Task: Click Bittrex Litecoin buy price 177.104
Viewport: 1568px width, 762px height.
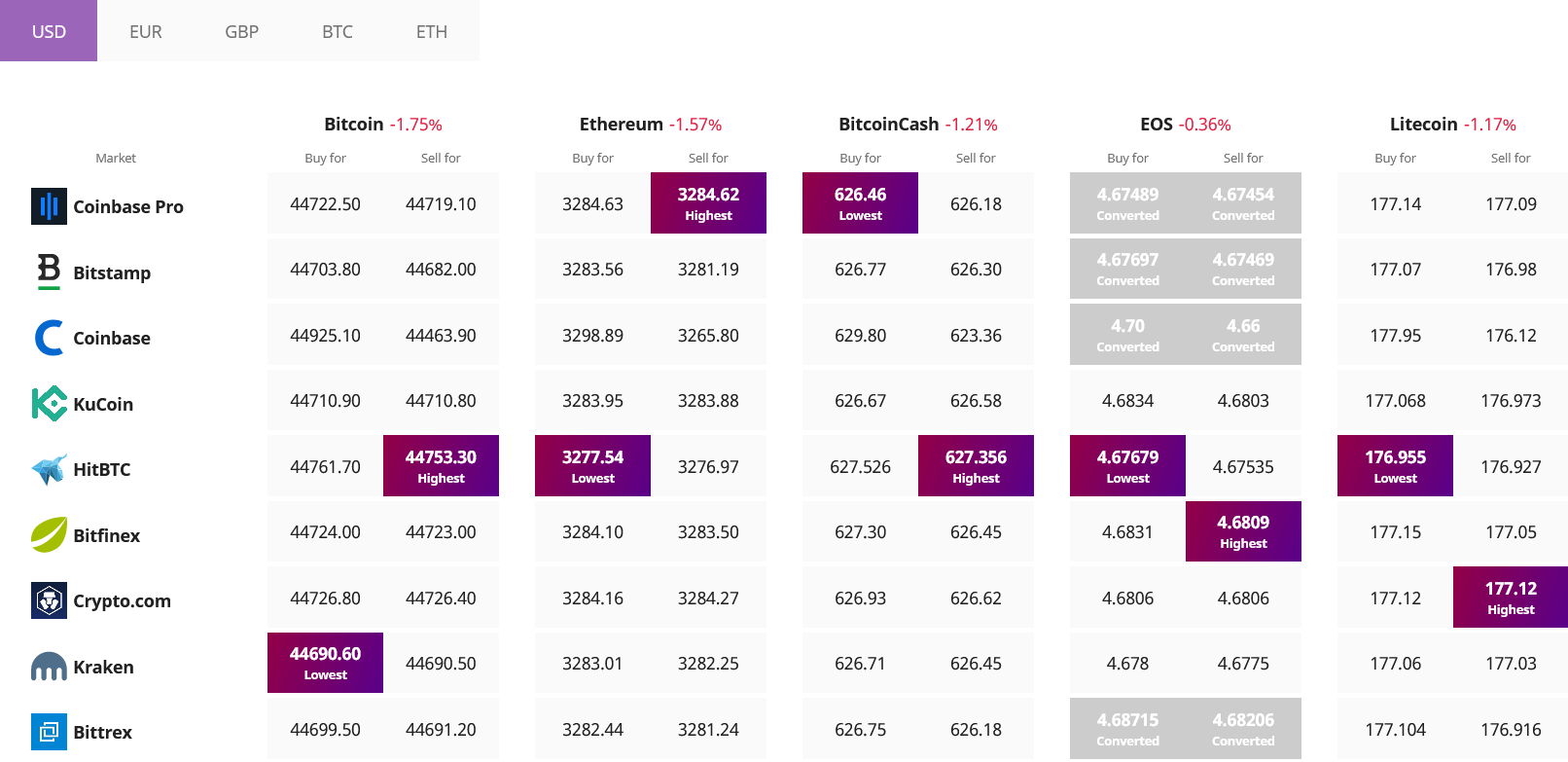Action: (x=1395, y=730)
